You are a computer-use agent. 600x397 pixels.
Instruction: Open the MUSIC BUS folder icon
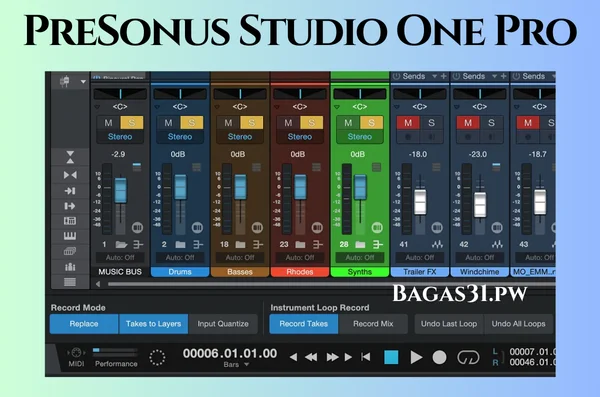click(x=121, y=244)
